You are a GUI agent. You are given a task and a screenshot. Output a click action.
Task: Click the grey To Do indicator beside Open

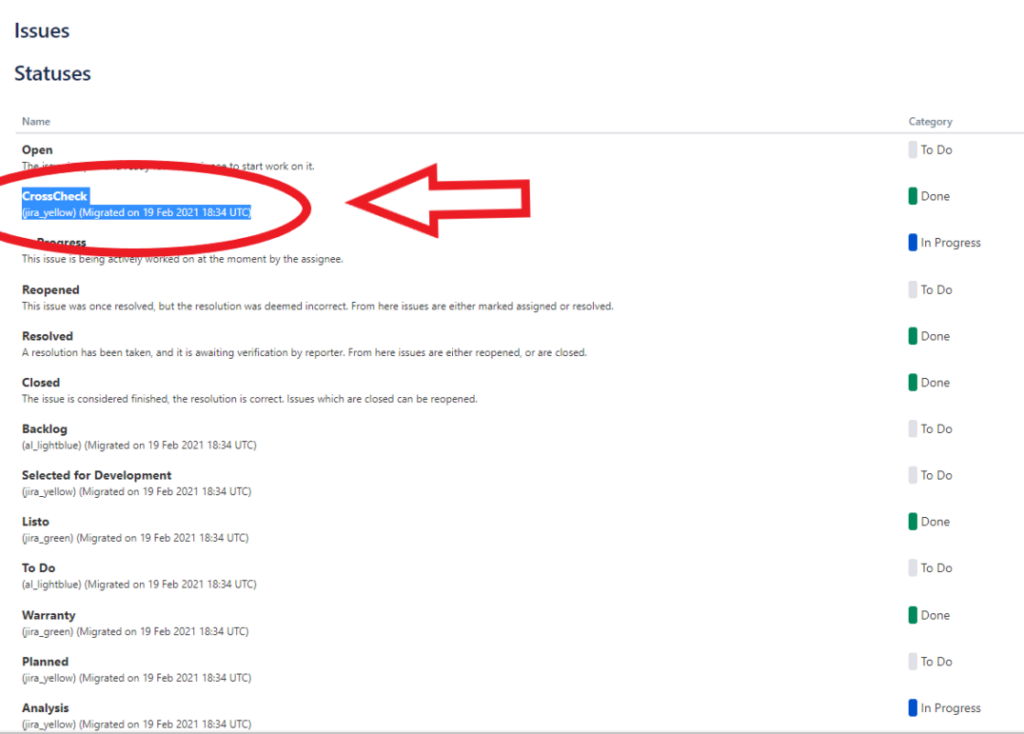tap(914, 149)
